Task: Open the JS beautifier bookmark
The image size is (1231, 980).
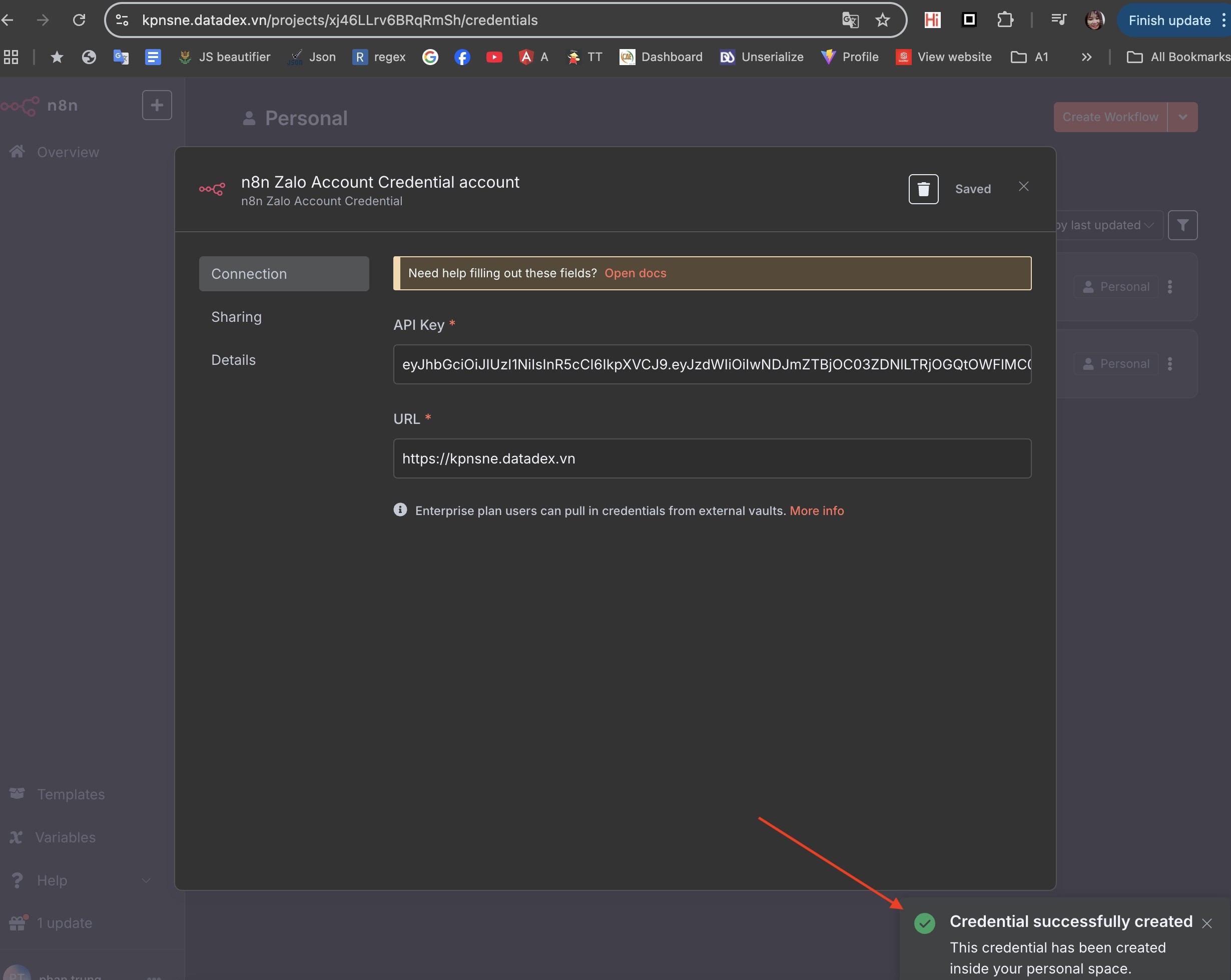Action: (x=224, y=57)
